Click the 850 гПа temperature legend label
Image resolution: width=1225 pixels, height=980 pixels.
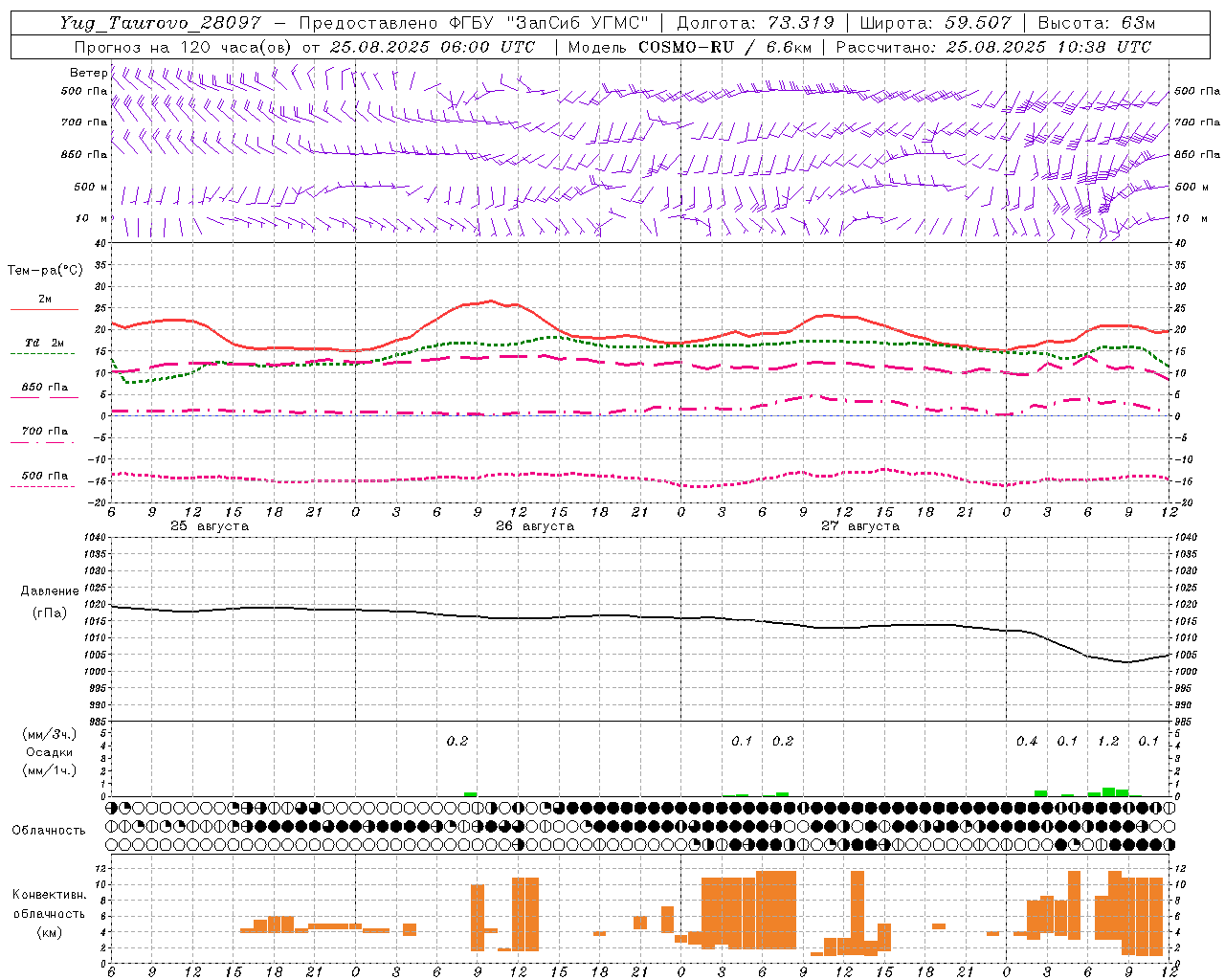(45, 388)
